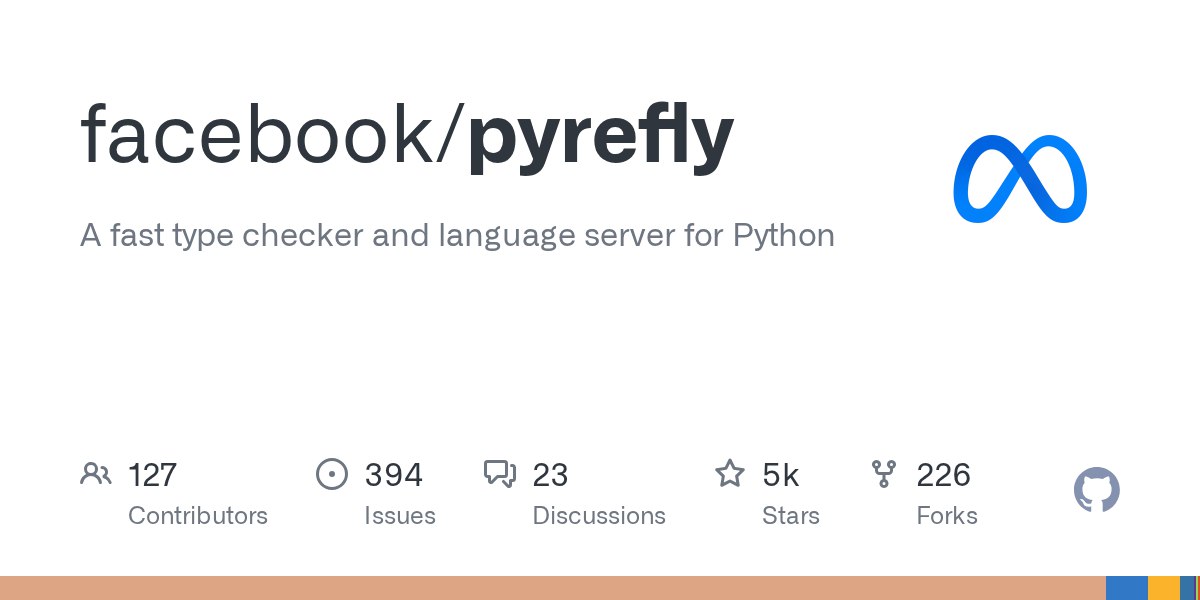
Task: Click the blue language bar segment
Action: (1126, 588)
